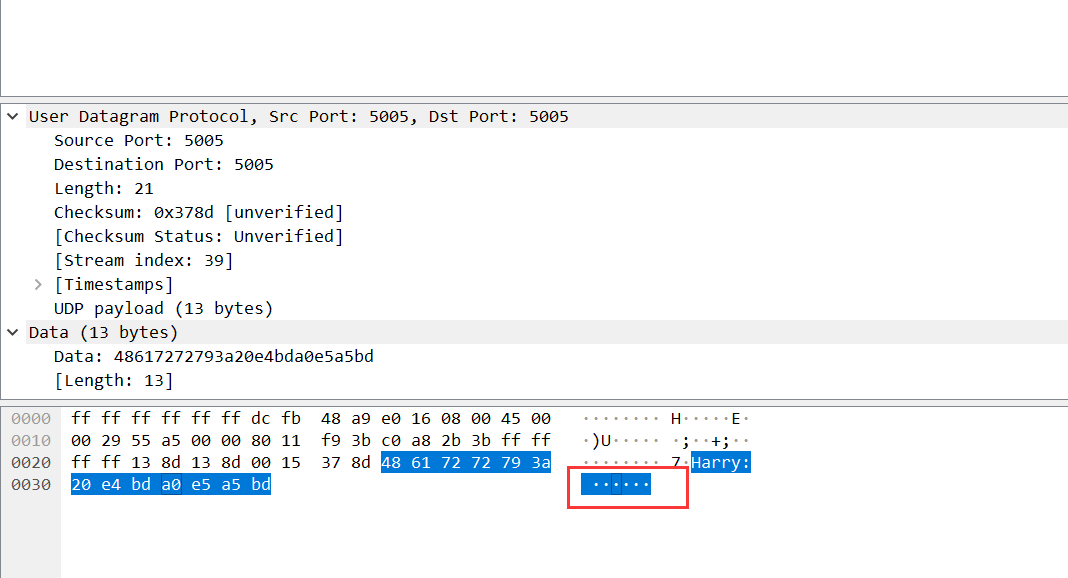Select the Data: 48617272793a20e4bda0e5a5bd line
The image size is (1068, 578).
(x=213, y=357)
